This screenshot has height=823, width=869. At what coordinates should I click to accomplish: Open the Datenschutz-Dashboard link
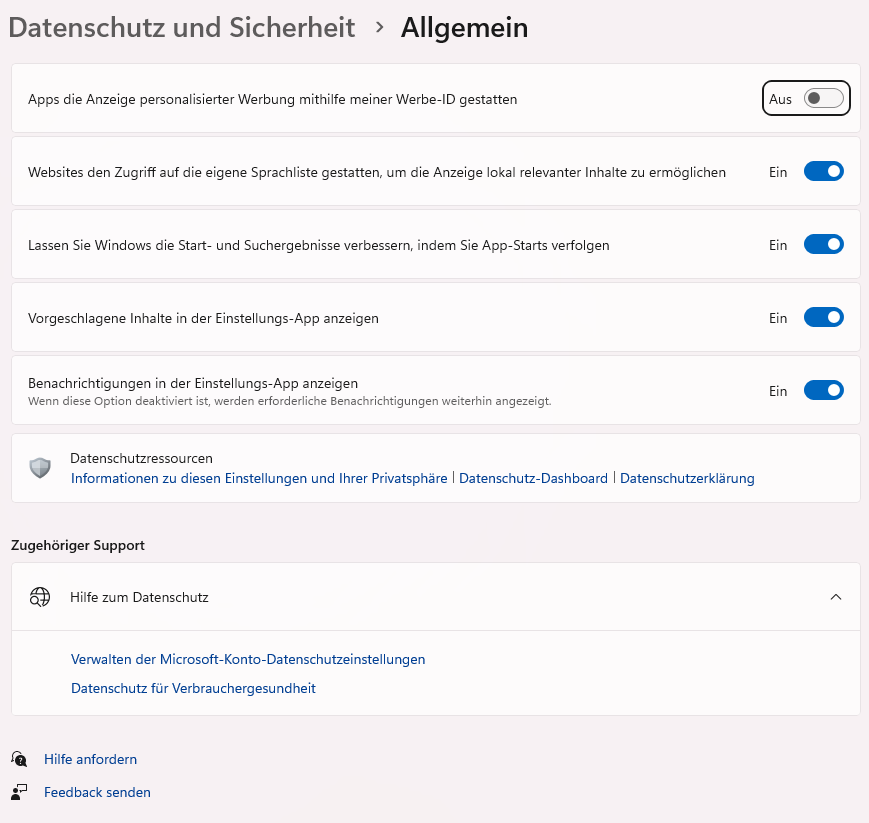click(533, 478)
